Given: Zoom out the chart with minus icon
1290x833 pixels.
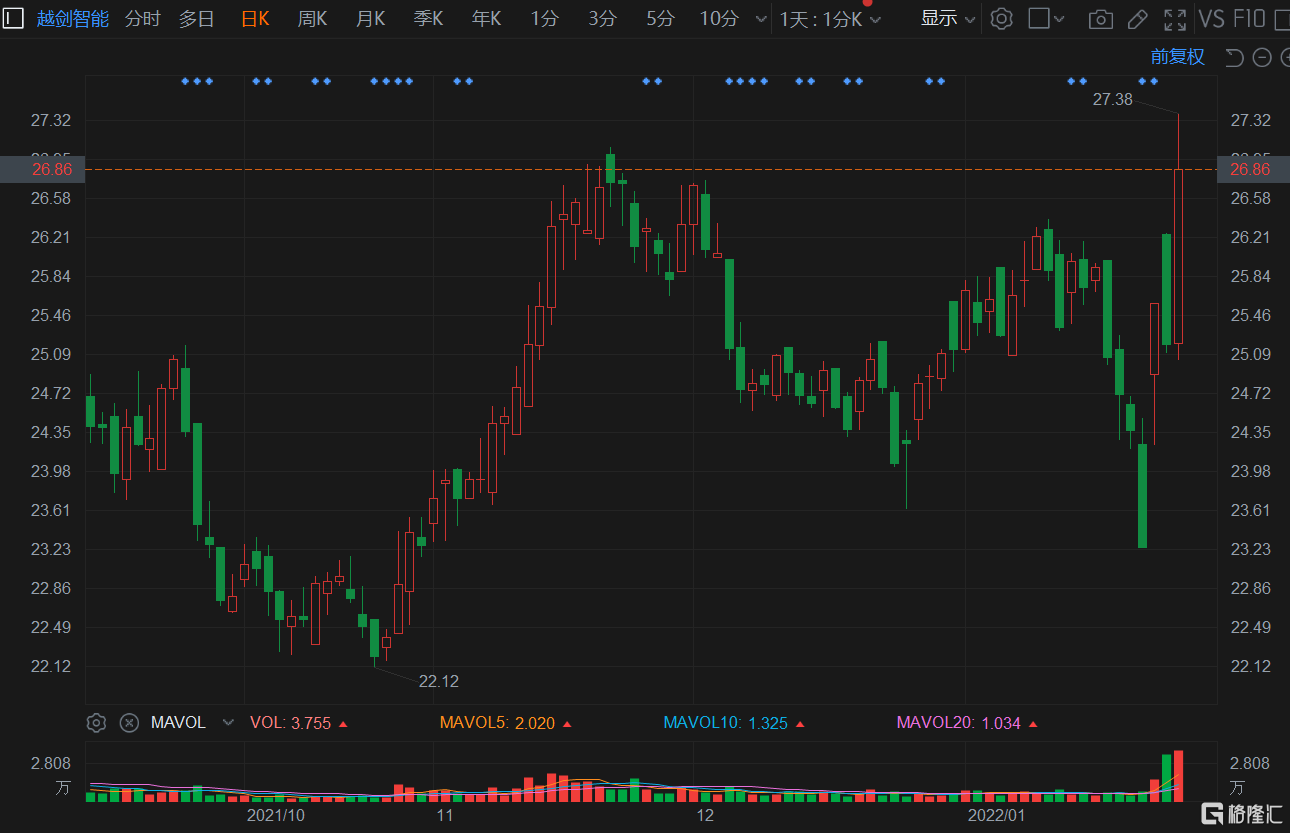Looking at the screenshot, I should click(x=1262, y=58).
